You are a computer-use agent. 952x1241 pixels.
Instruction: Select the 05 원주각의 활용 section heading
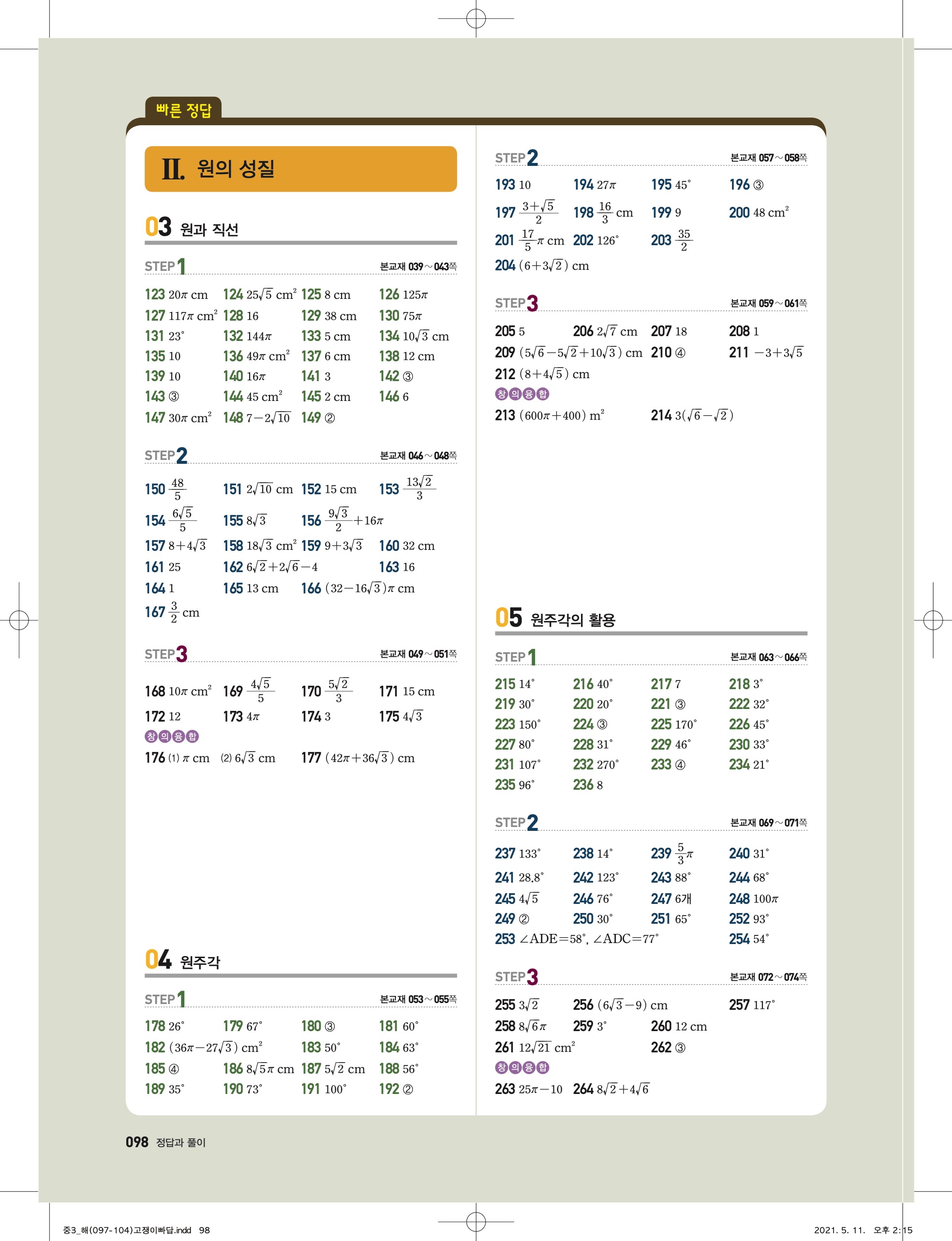pyautogui.click(x=555, y=619)
